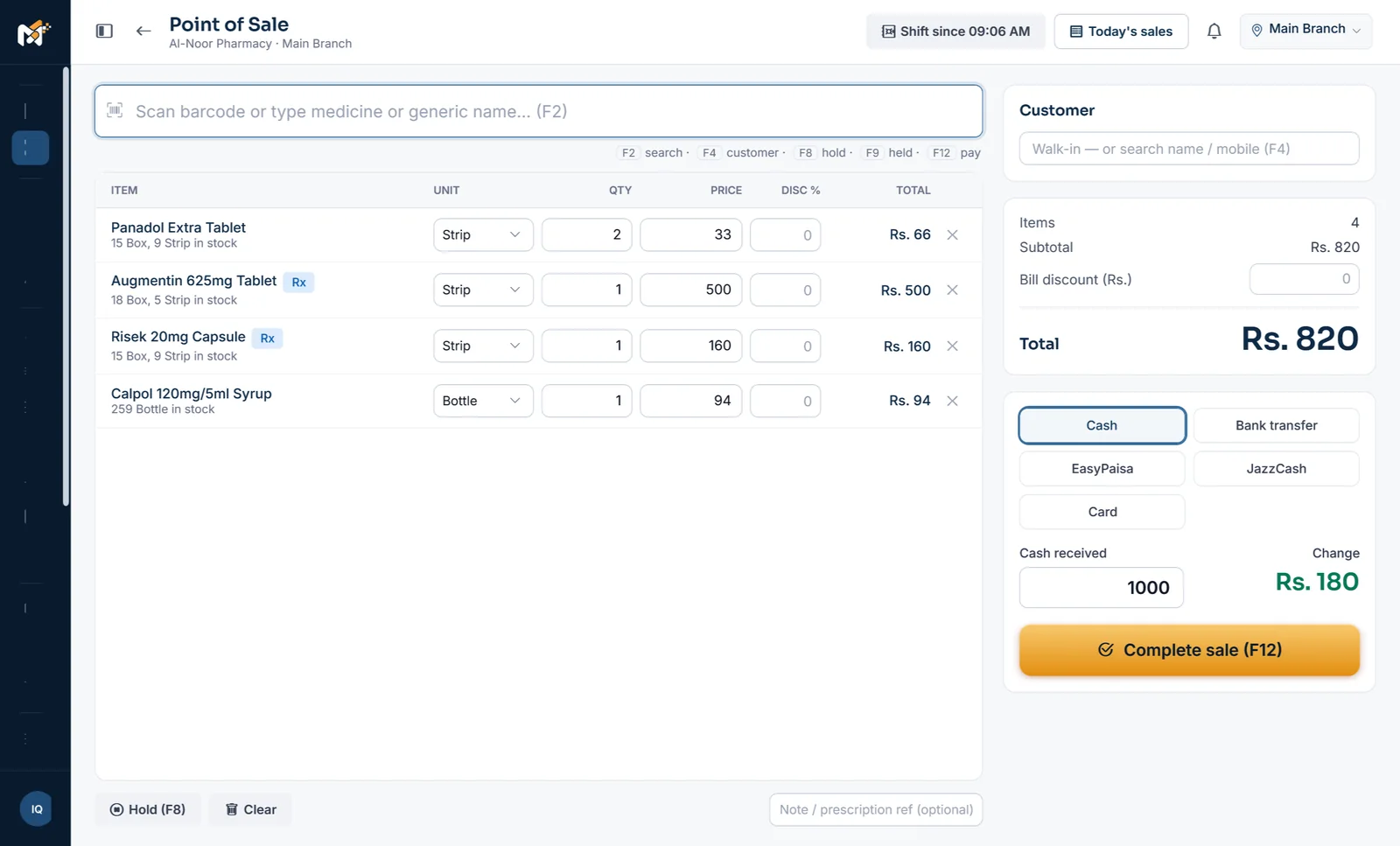Click the customer search field
This screenshot has height=846, width=1400.
(1189, 149)
